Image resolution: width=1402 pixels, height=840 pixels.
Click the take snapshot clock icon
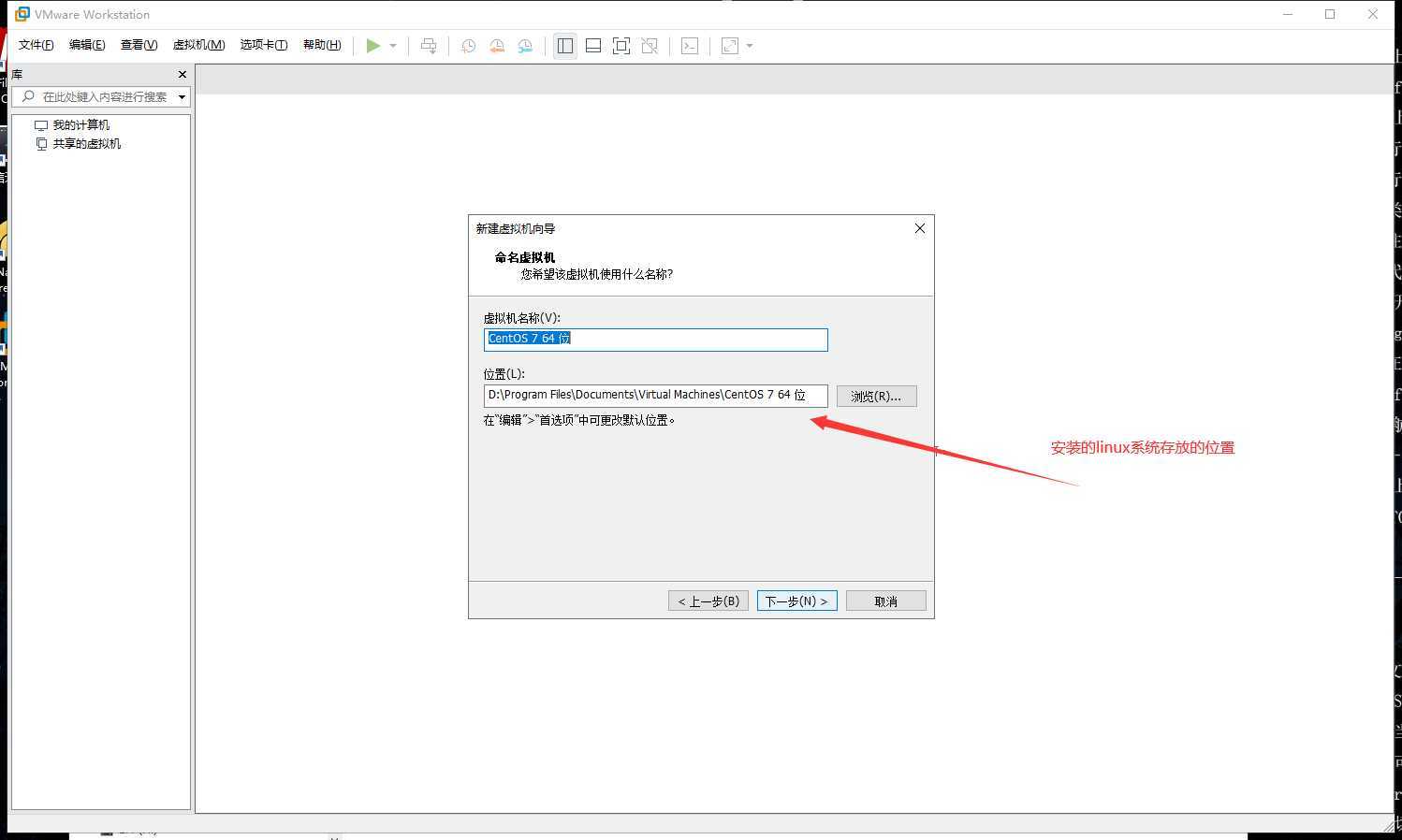(x=469, y=46)
